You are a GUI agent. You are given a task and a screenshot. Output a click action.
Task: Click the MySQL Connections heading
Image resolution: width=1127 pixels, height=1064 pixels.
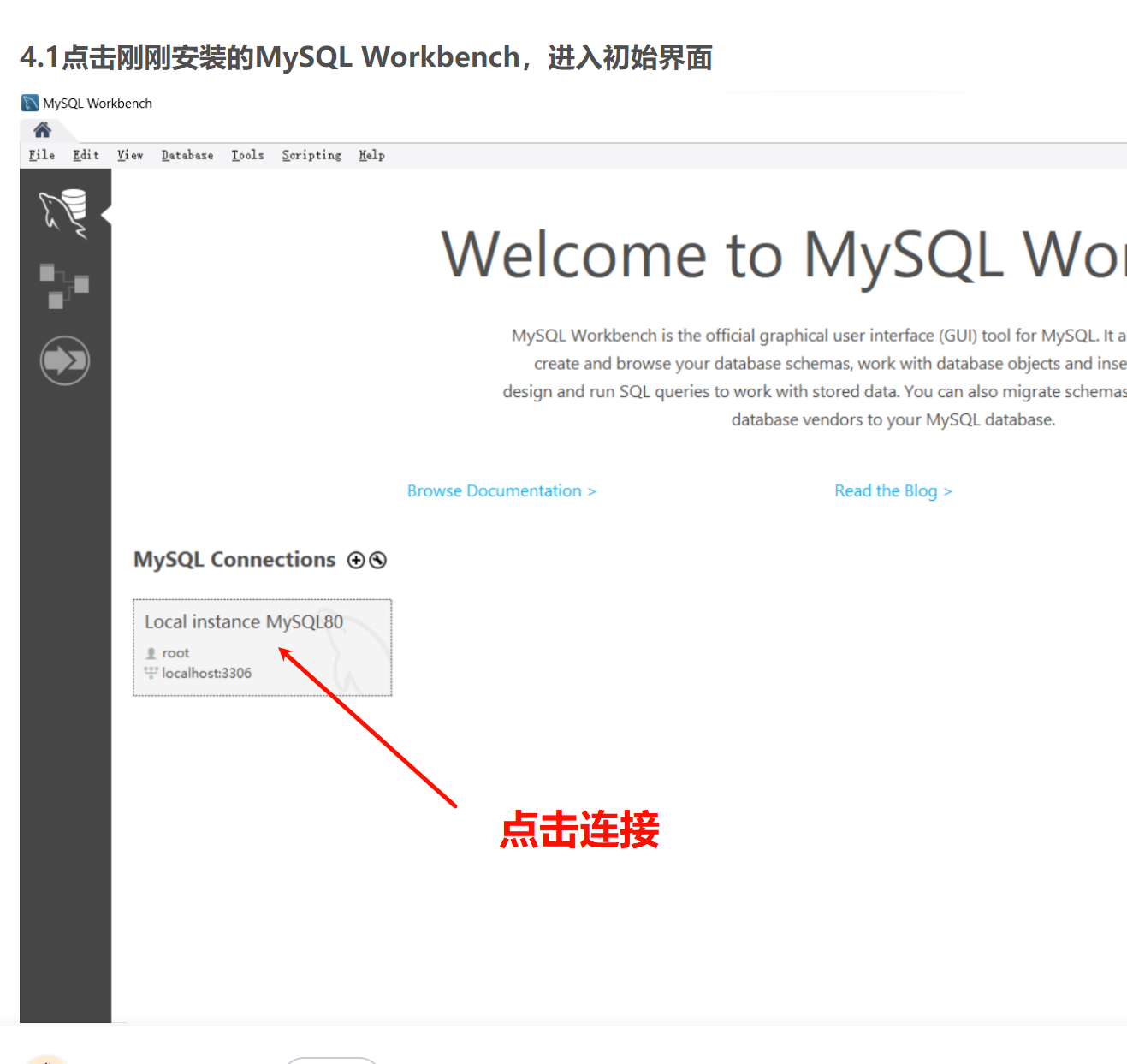coord(234,559)
